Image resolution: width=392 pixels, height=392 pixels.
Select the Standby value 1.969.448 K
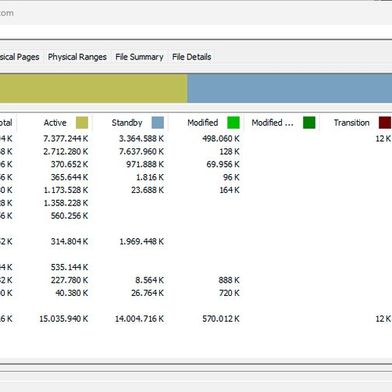point(141,242)
